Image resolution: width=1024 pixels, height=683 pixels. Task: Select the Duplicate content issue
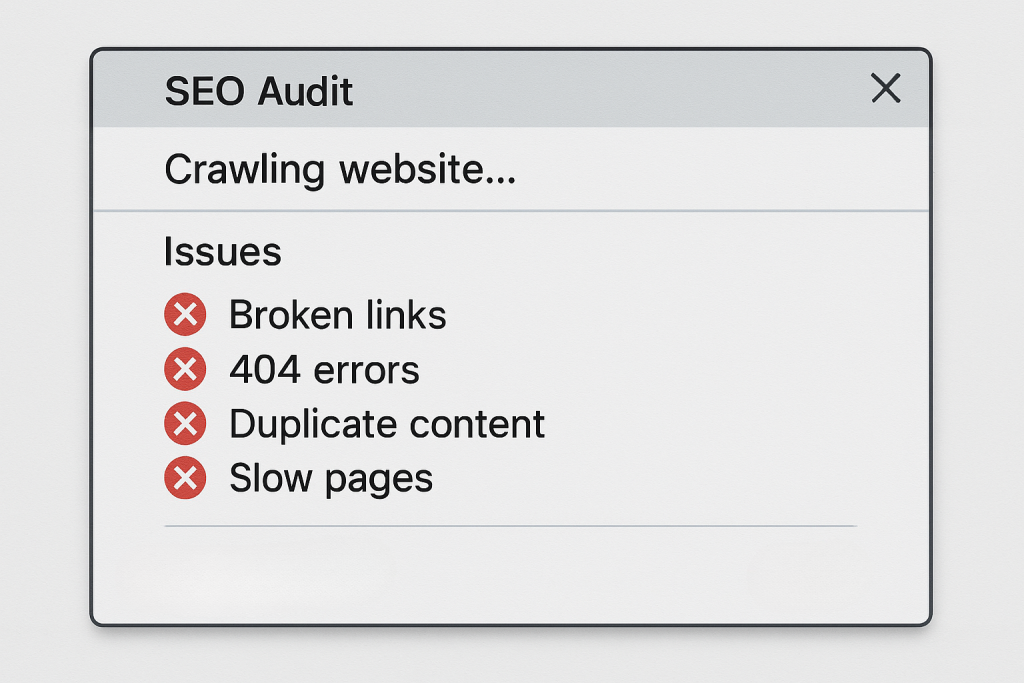[x=386, y=425]
